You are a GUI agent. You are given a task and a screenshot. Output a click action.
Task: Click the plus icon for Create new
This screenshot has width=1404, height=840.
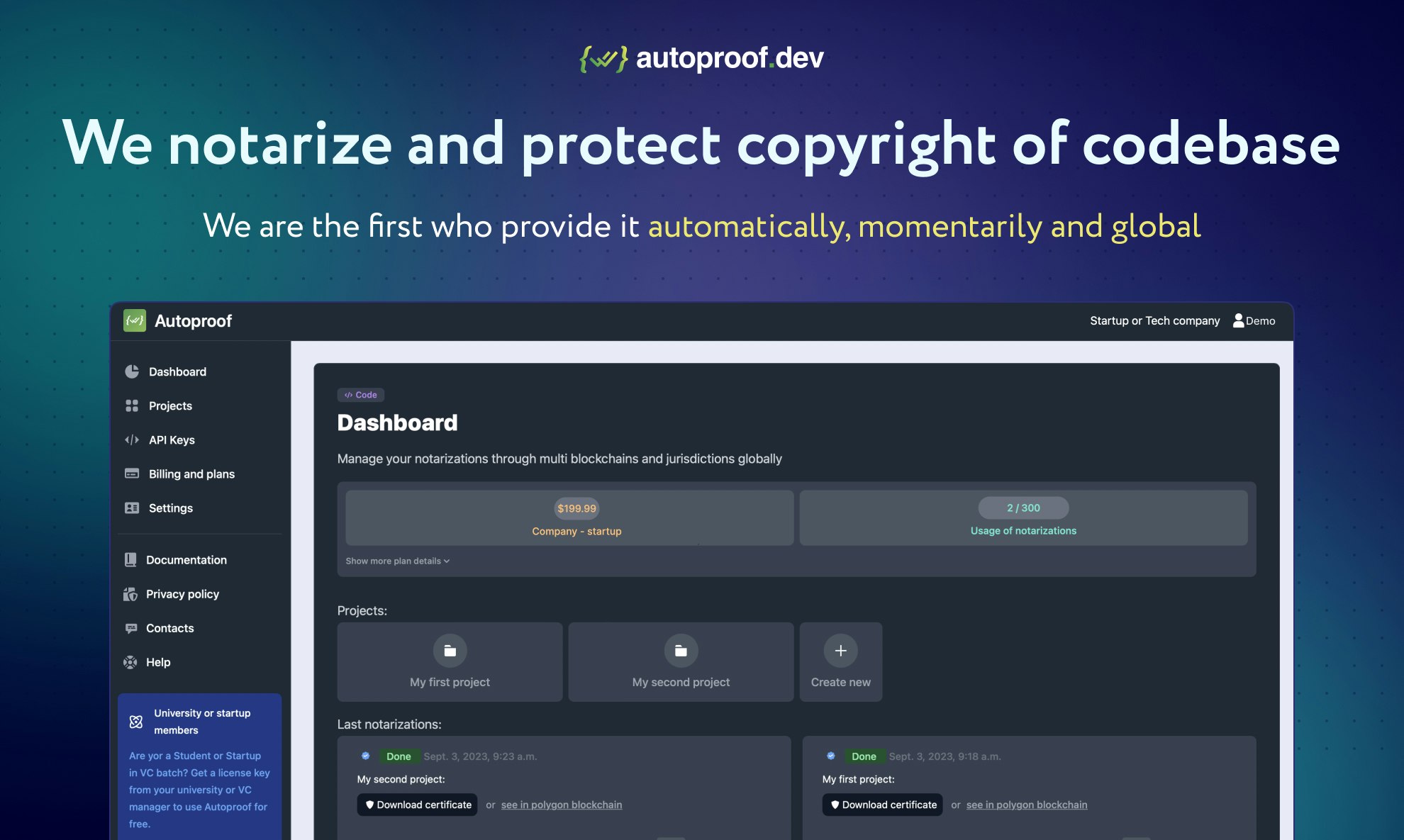click(841, 651)
